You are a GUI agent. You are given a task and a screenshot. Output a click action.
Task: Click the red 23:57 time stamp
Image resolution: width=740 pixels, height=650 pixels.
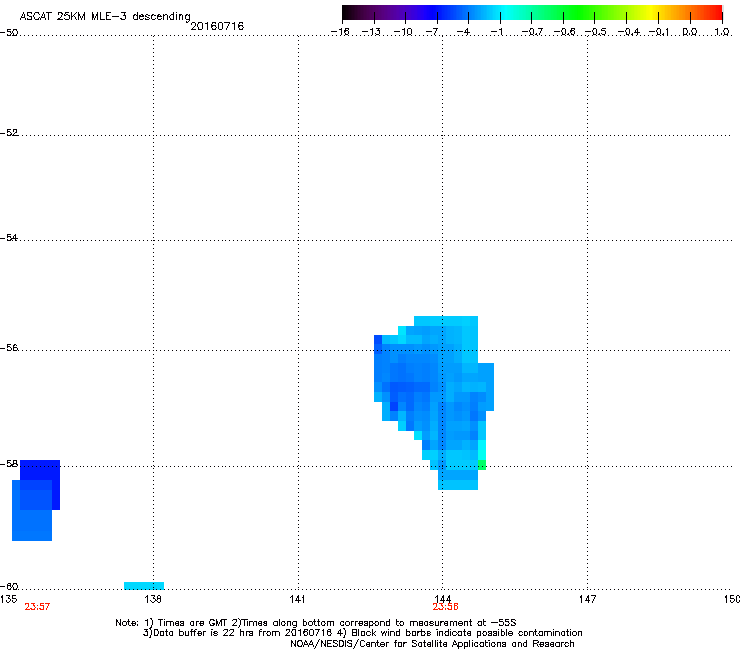(37, 607)
